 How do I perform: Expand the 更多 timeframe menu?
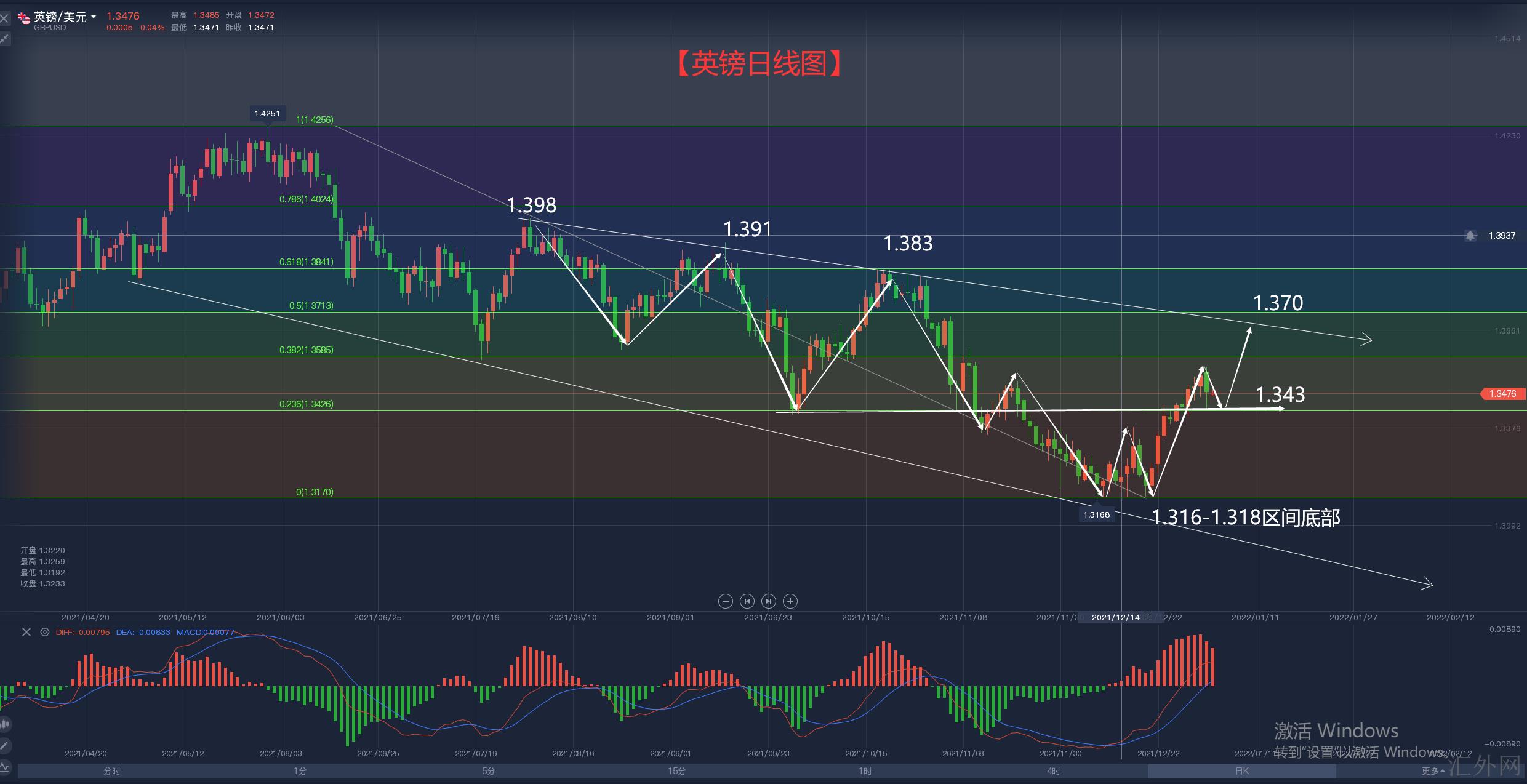(1433, 771)
